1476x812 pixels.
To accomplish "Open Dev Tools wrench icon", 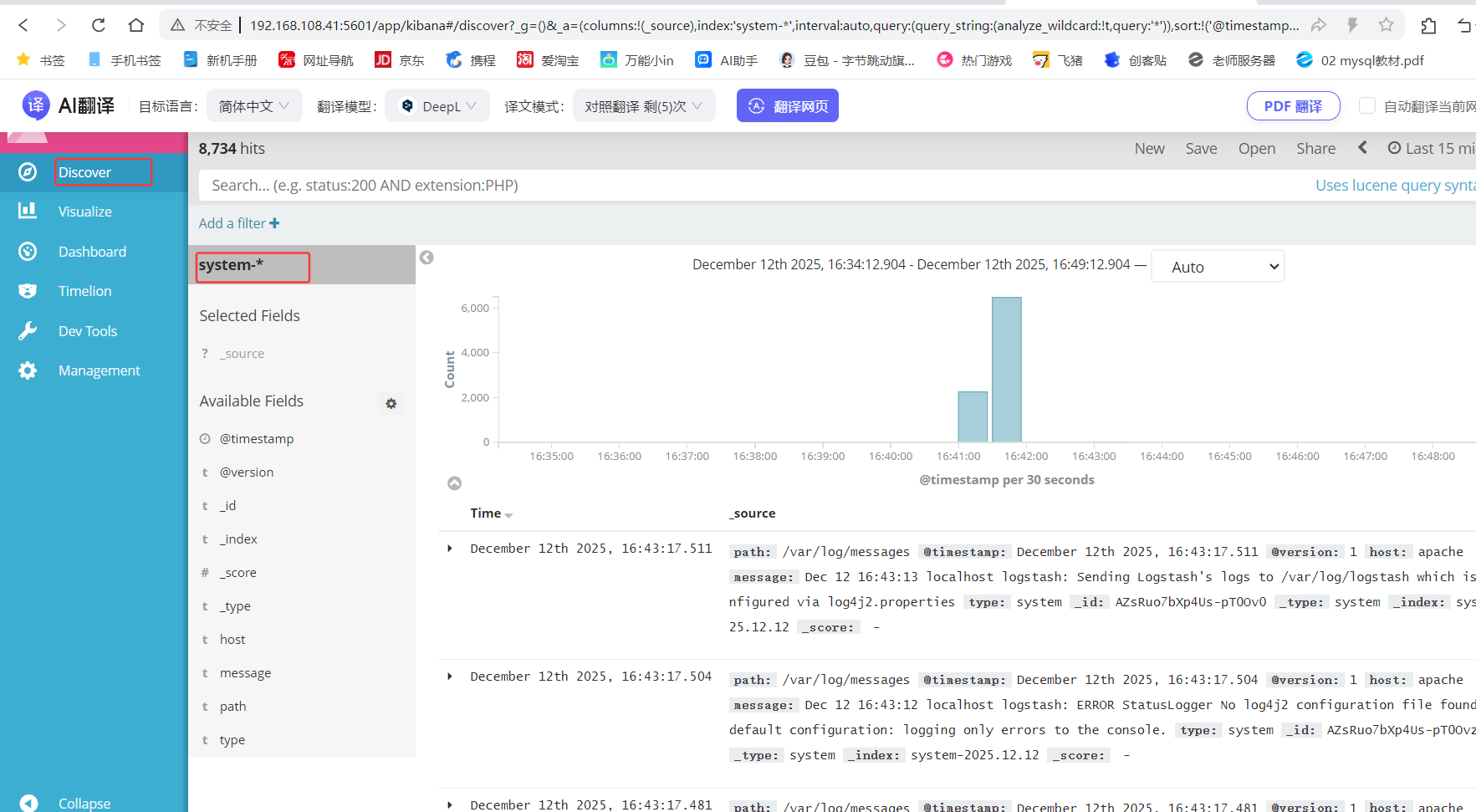I will pos(28,330).
